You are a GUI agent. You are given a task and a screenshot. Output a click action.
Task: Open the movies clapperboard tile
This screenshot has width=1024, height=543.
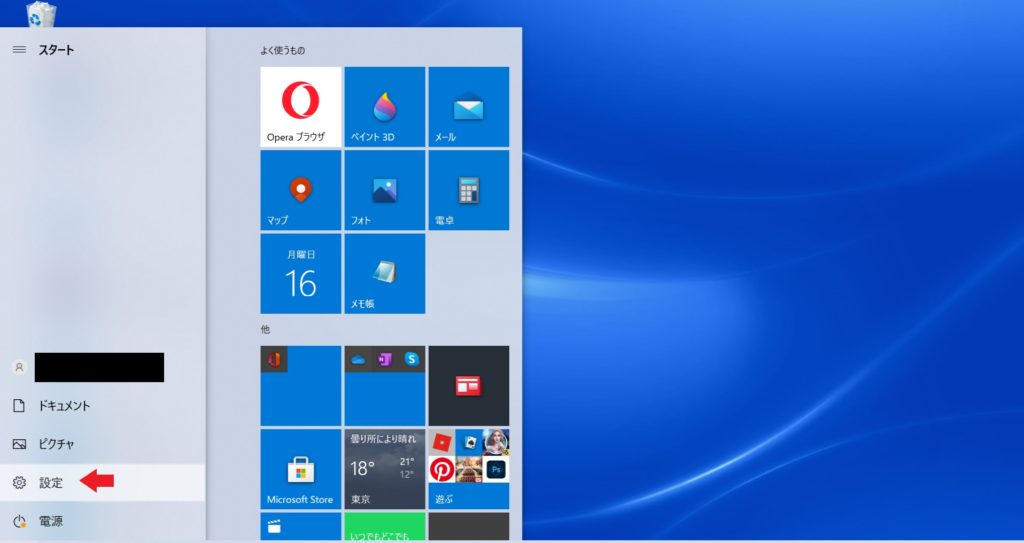300,527
